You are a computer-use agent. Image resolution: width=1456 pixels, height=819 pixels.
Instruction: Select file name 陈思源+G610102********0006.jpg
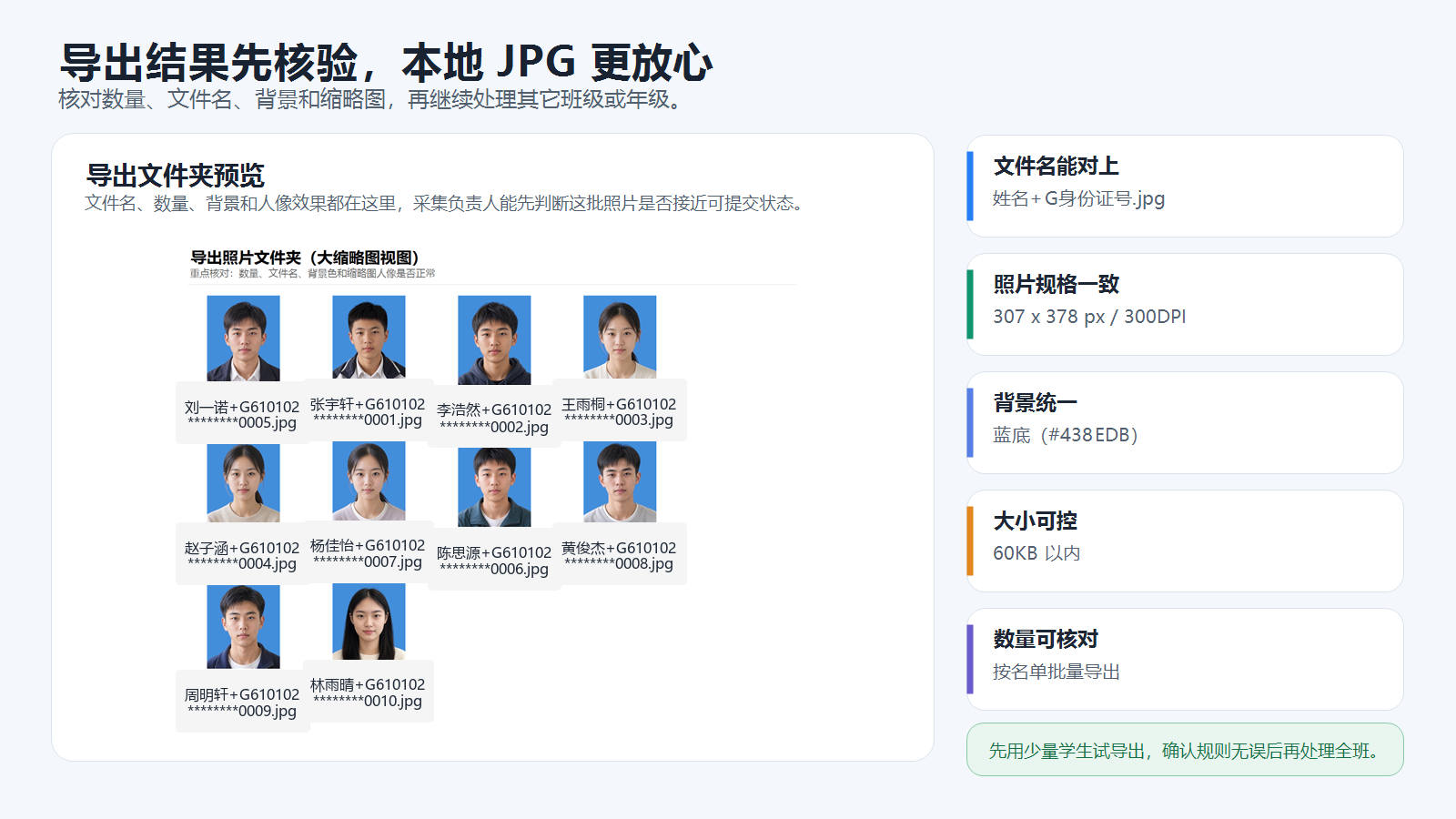point(494,561)
